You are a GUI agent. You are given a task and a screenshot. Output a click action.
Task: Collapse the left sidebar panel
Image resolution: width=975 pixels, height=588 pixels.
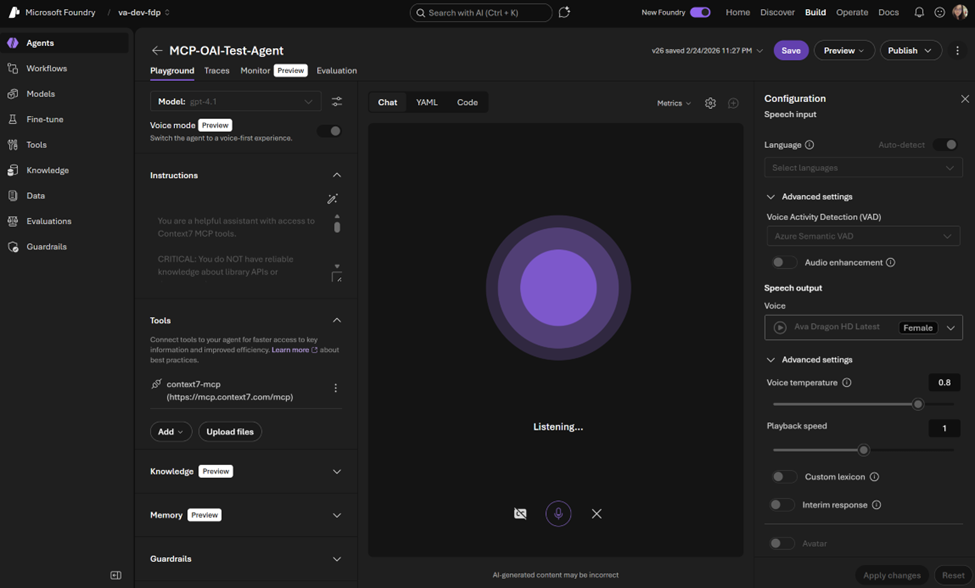116,575
